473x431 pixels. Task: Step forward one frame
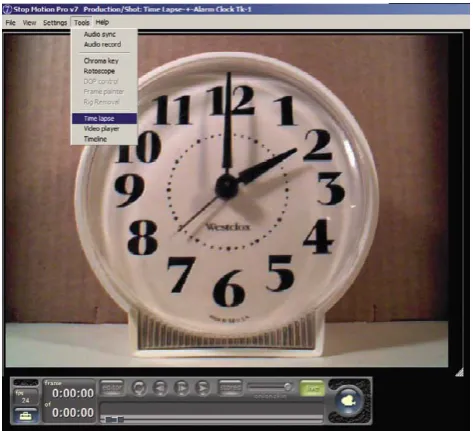pos(182,388)
